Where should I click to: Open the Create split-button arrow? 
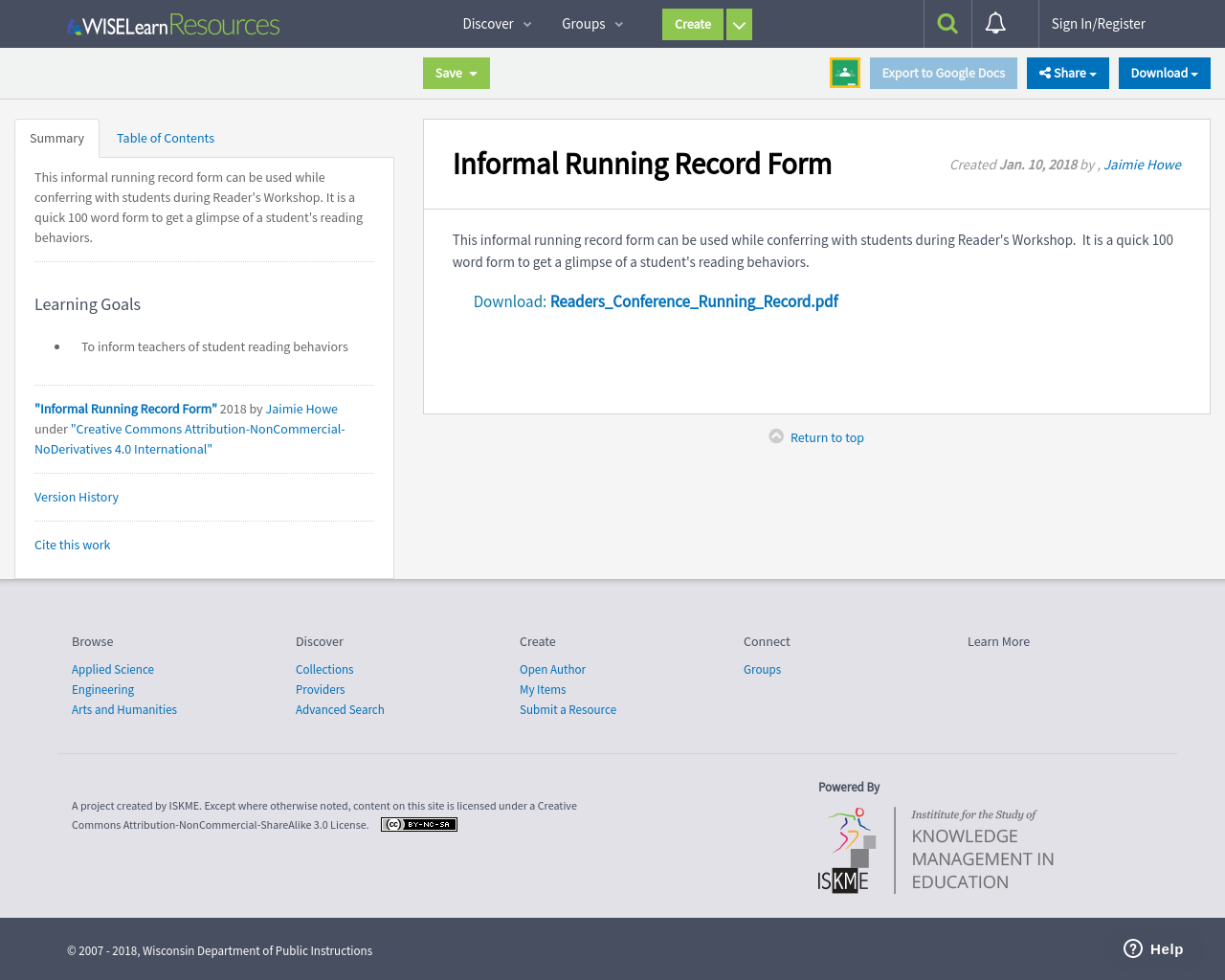[739, 24]
